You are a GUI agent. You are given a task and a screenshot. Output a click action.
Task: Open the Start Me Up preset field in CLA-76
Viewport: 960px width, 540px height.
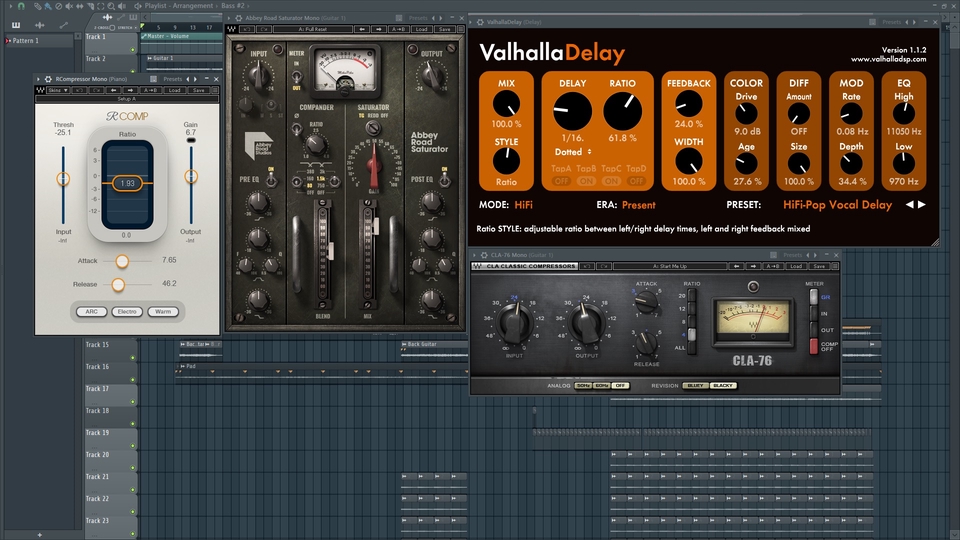point(670,266)
